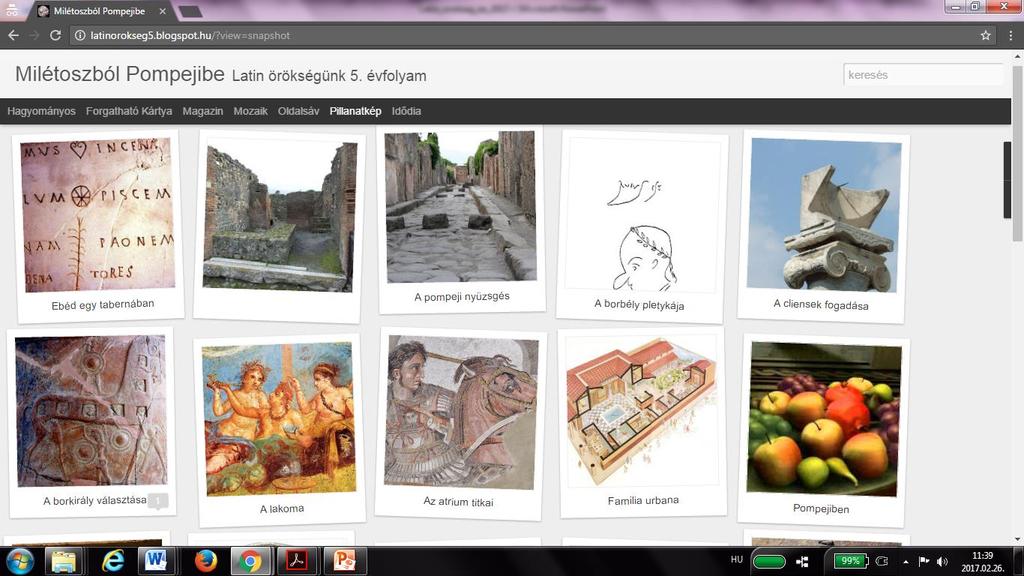Open the Chrome three-dot menu
1024x576 pixels.
coord(1010,35)
